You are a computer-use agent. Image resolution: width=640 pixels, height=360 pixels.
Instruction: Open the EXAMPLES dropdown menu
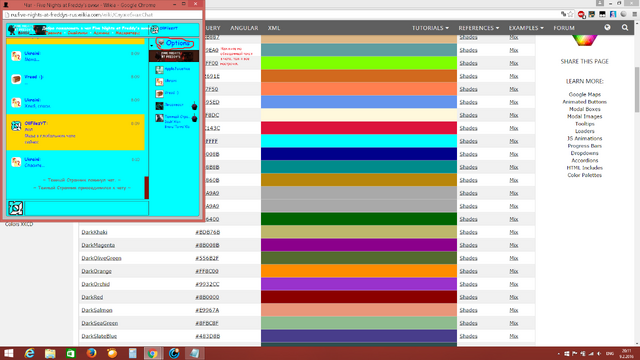coord(526,28)
